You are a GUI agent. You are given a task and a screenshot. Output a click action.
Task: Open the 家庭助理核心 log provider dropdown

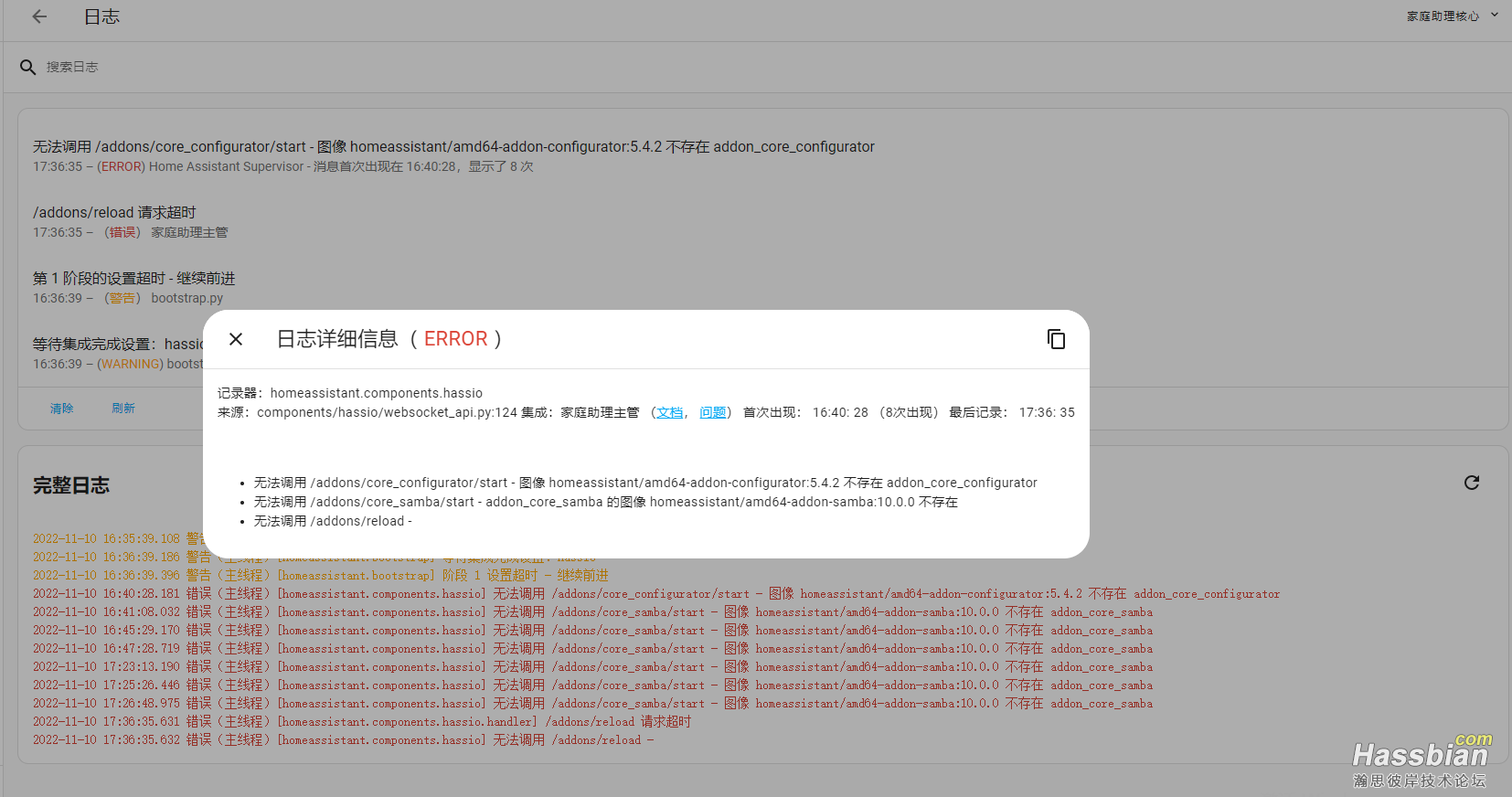[x=1453, y=16]
